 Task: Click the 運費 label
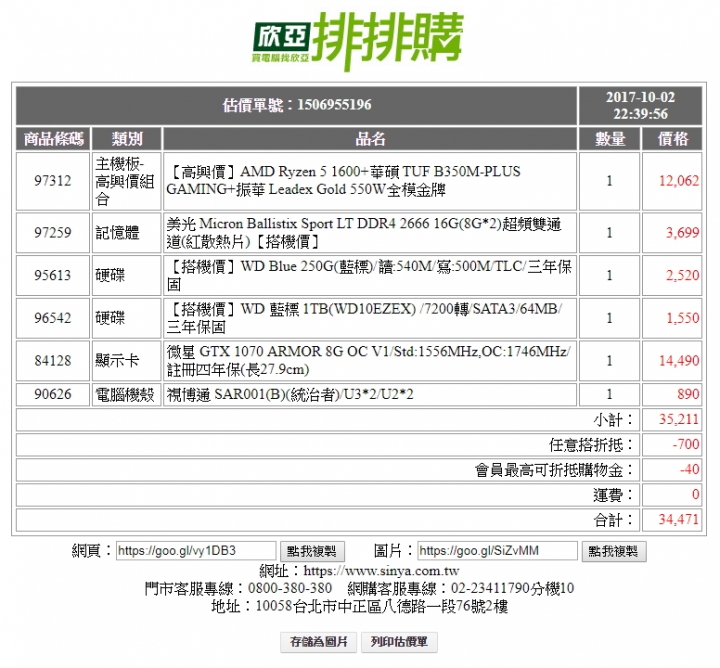coord(613,495)
